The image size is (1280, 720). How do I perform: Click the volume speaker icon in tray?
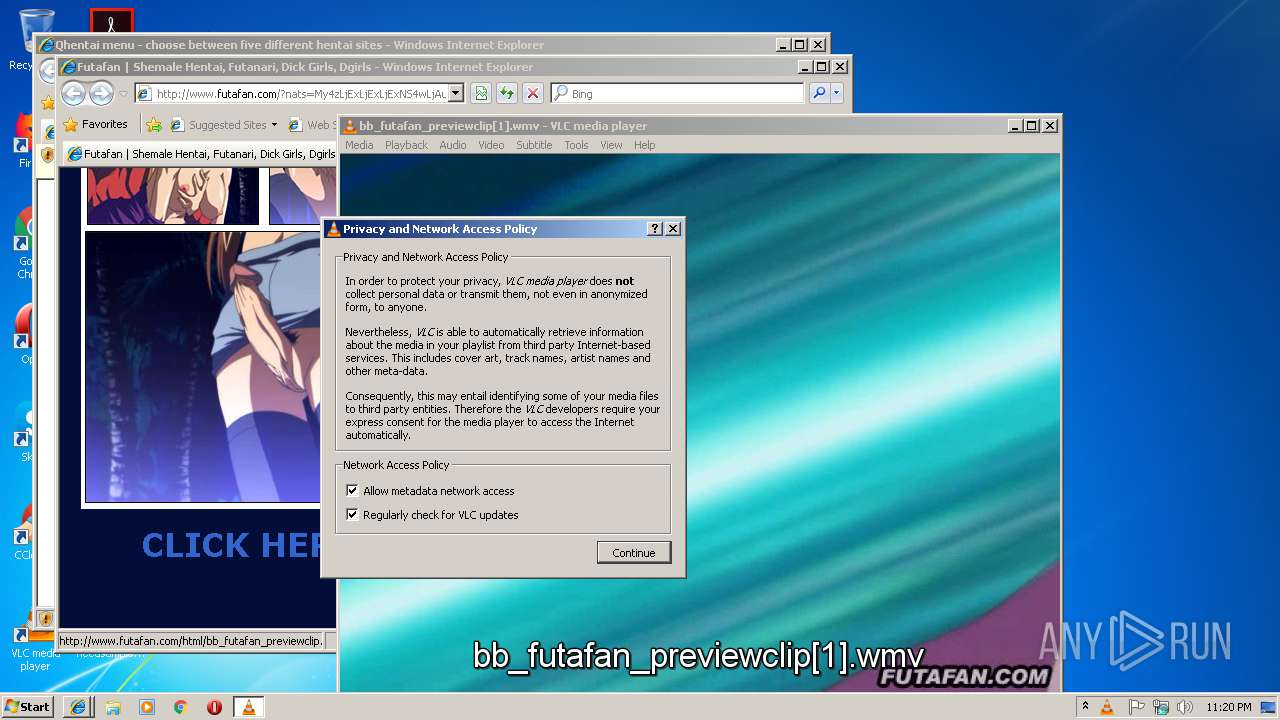point(1186,707)
